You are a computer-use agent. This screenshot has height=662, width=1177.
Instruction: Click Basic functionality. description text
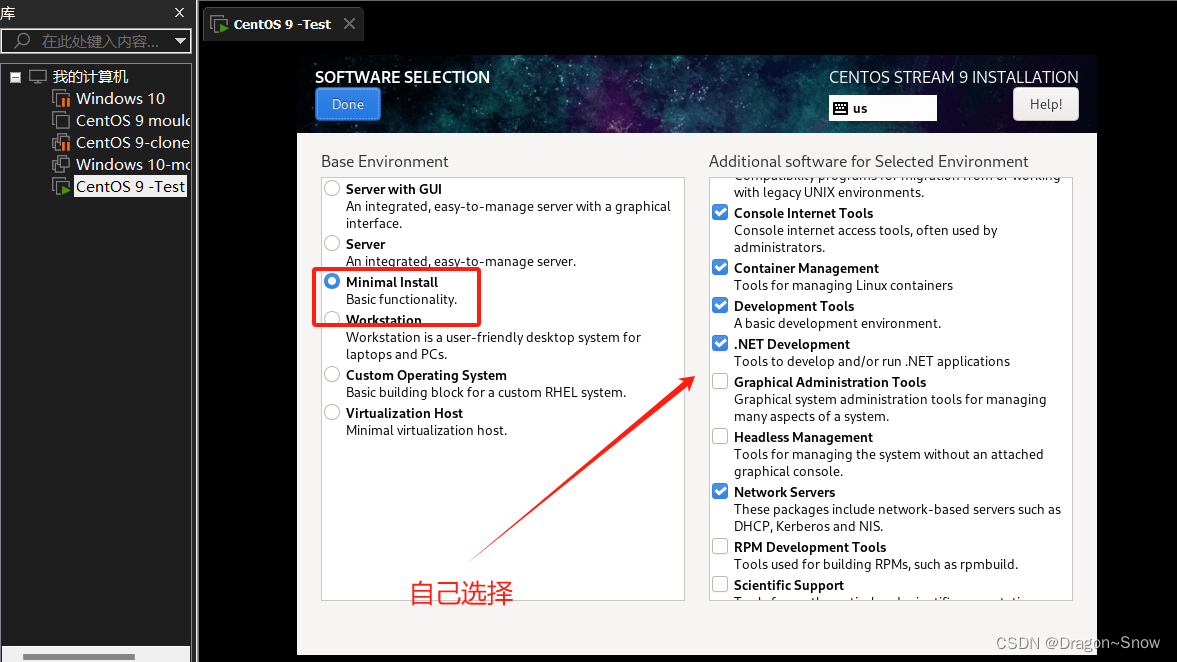401,299
